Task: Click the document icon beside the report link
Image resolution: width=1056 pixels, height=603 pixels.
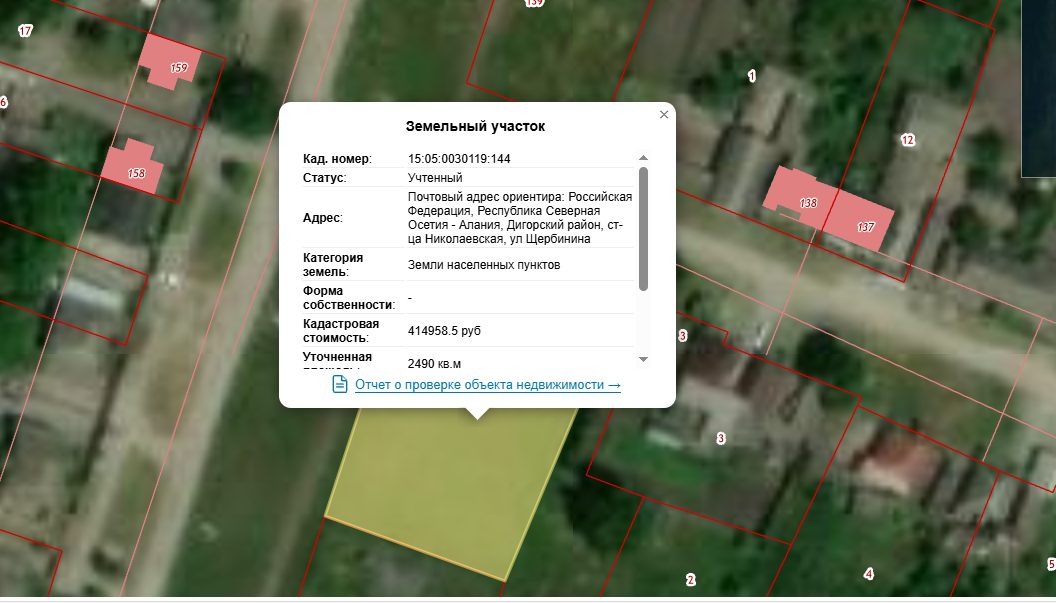Action: pyautogui.click(x=340, y=384)
